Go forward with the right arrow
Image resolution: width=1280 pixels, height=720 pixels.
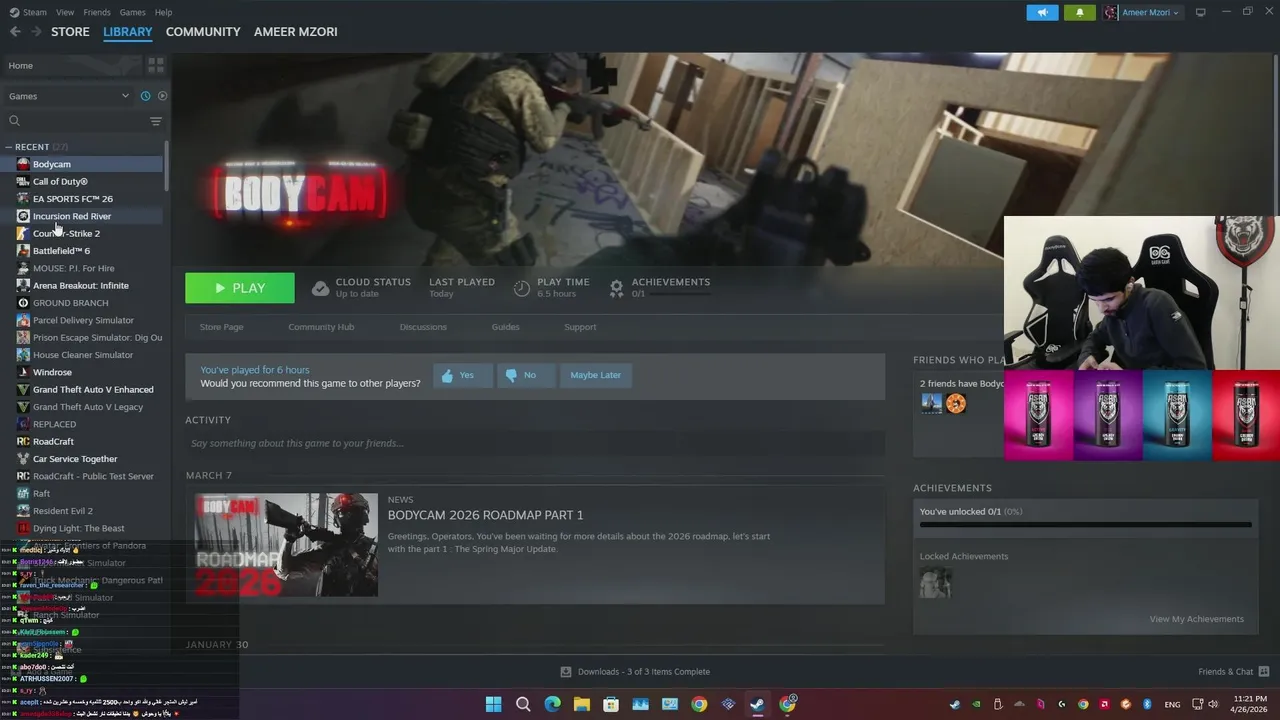[x=37, y=32]
